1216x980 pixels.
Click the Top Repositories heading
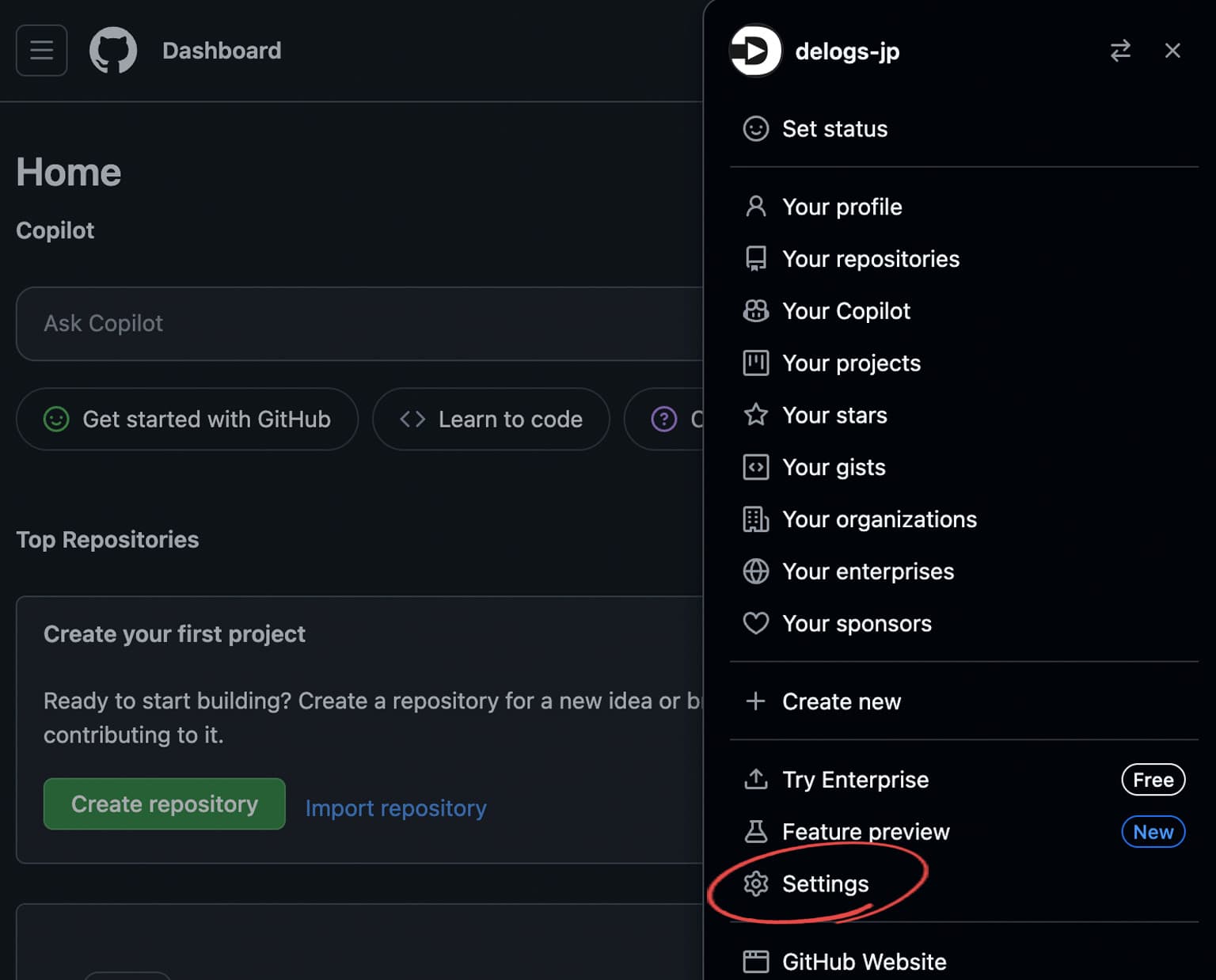[108, 539]
